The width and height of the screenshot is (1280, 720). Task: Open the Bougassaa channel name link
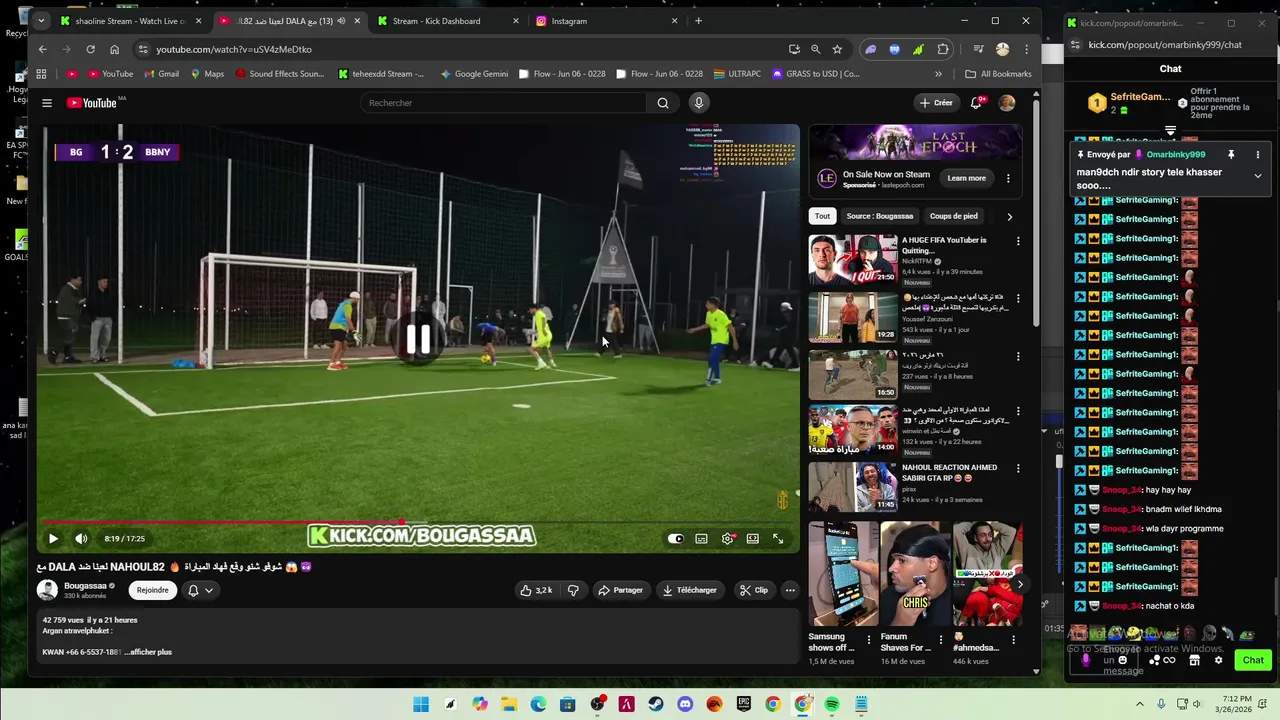coord(85,586)
